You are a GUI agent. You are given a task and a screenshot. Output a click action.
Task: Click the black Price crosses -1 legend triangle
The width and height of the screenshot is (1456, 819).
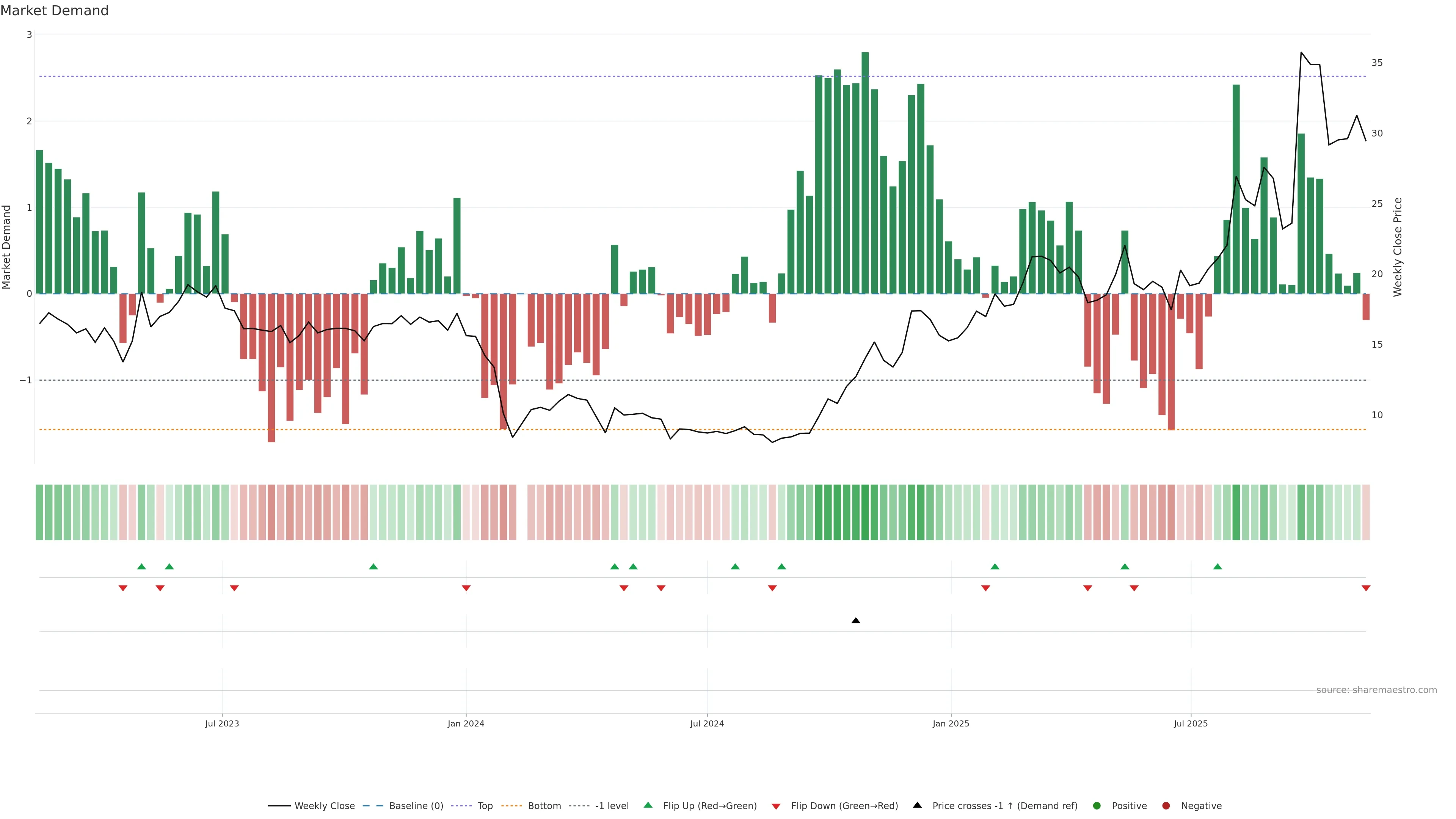(x=917, y=805)
